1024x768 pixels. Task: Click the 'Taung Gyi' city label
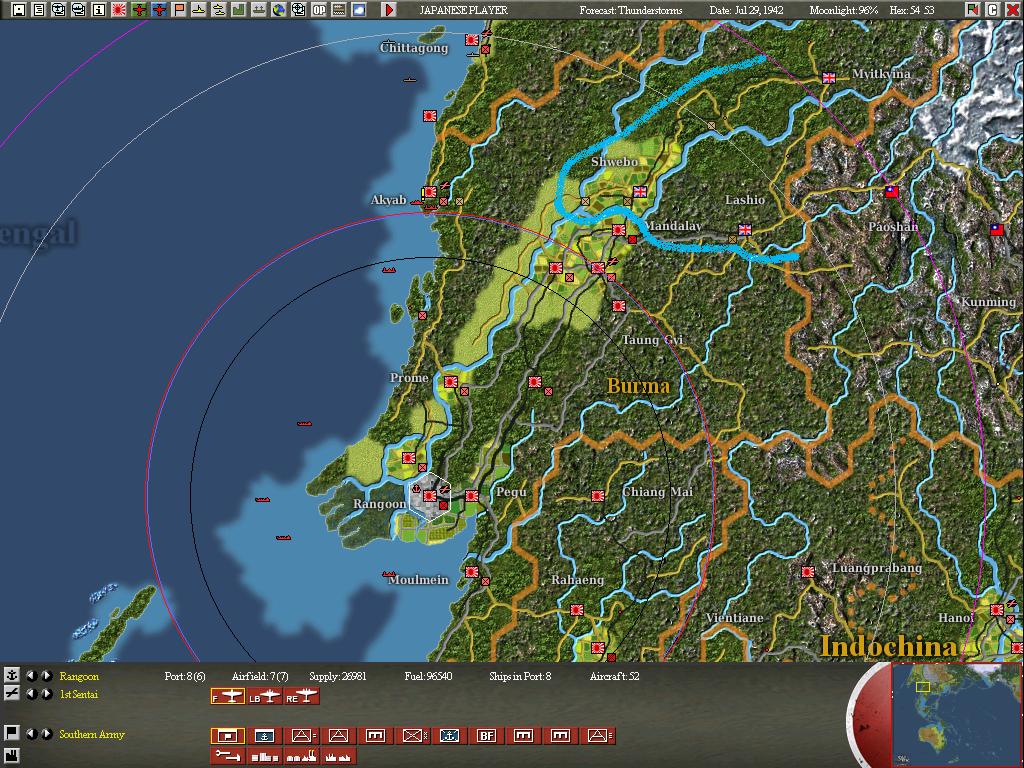pos(652,340)
